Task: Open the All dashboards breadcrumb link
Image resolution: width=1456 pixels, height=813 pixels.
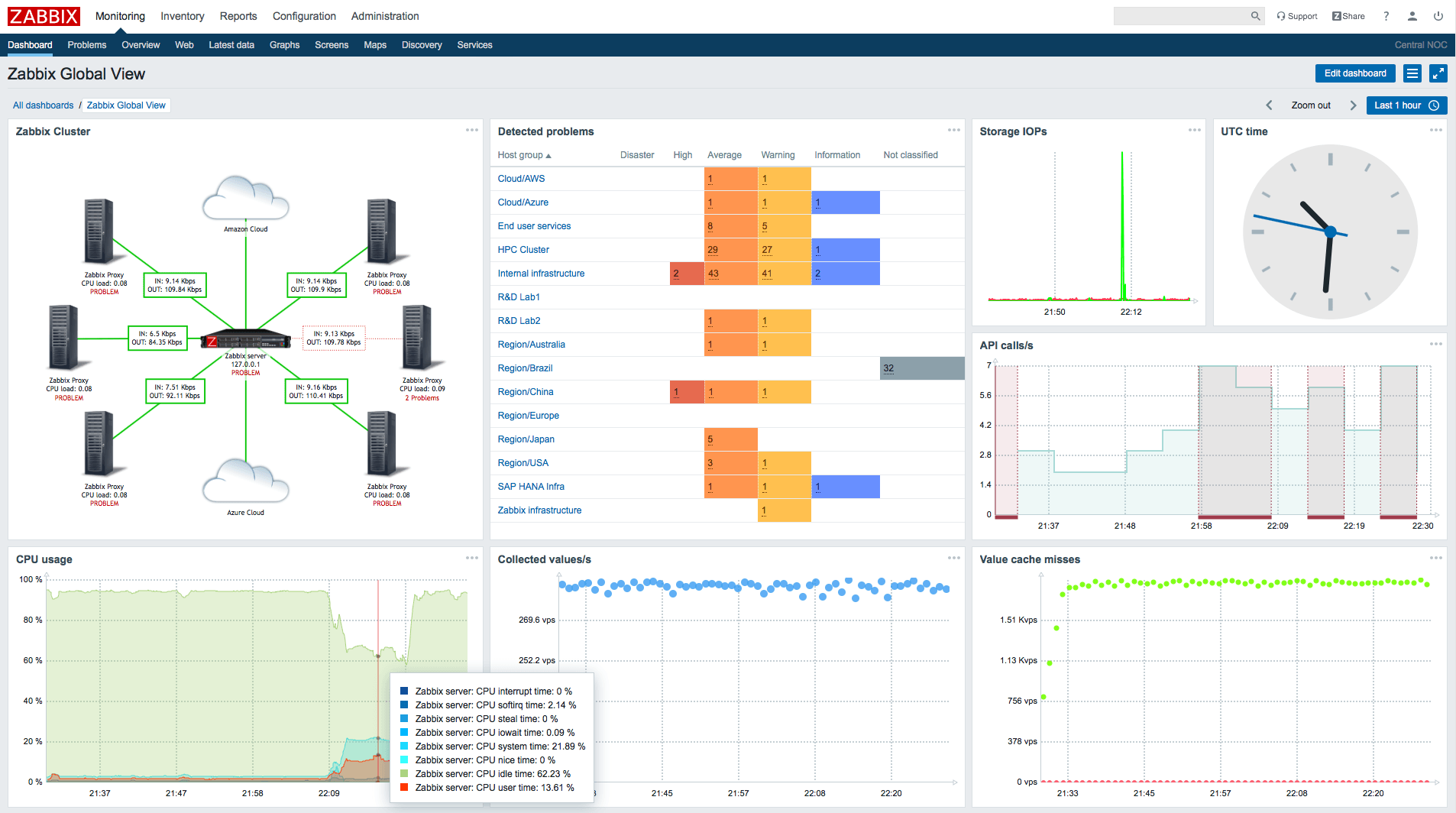Action: click(43, 105)
